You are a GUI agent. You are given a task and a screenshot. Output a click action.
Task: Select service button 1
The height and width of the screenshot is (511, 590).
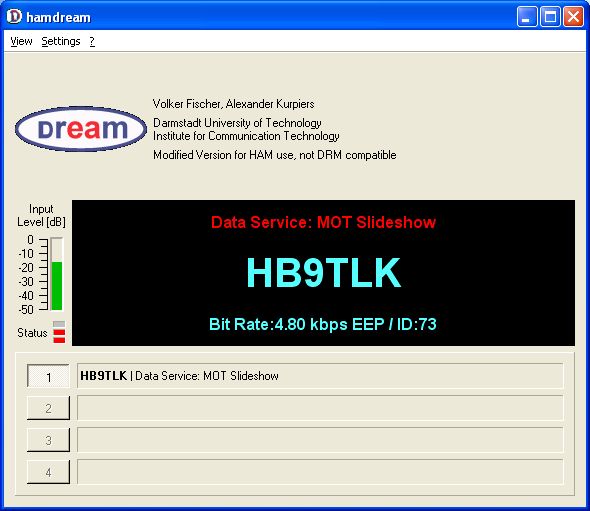click(x=48, y=376)
